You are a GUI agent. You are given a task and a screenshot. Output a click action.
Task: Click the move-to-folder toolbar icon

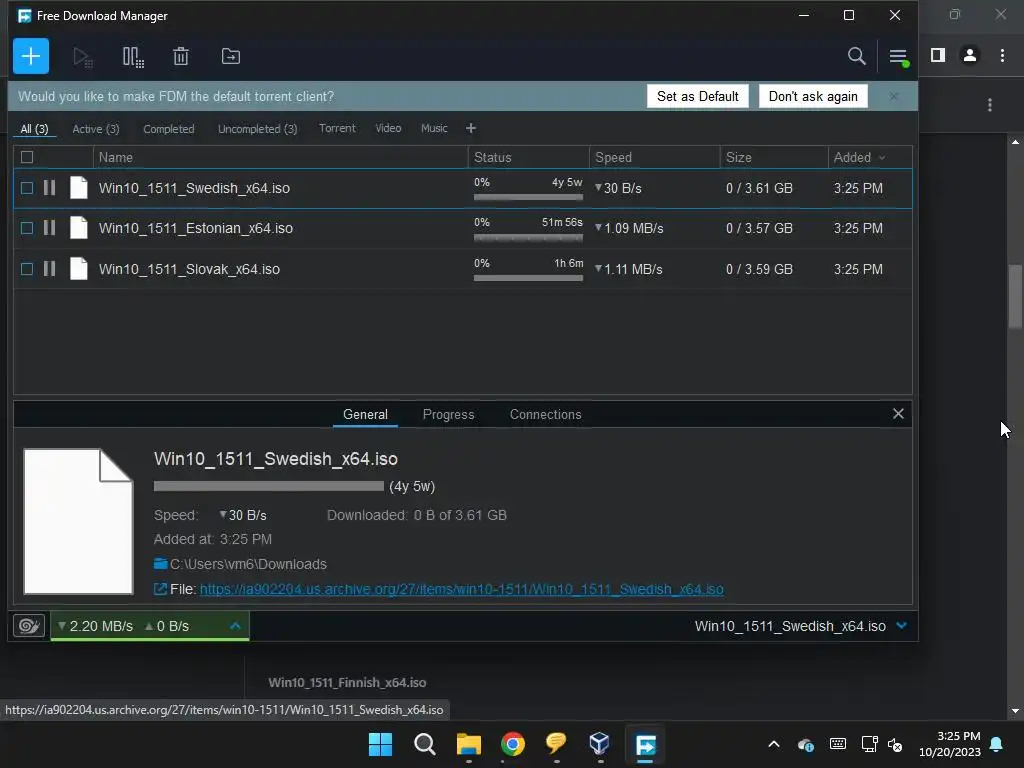click(231, 57)
